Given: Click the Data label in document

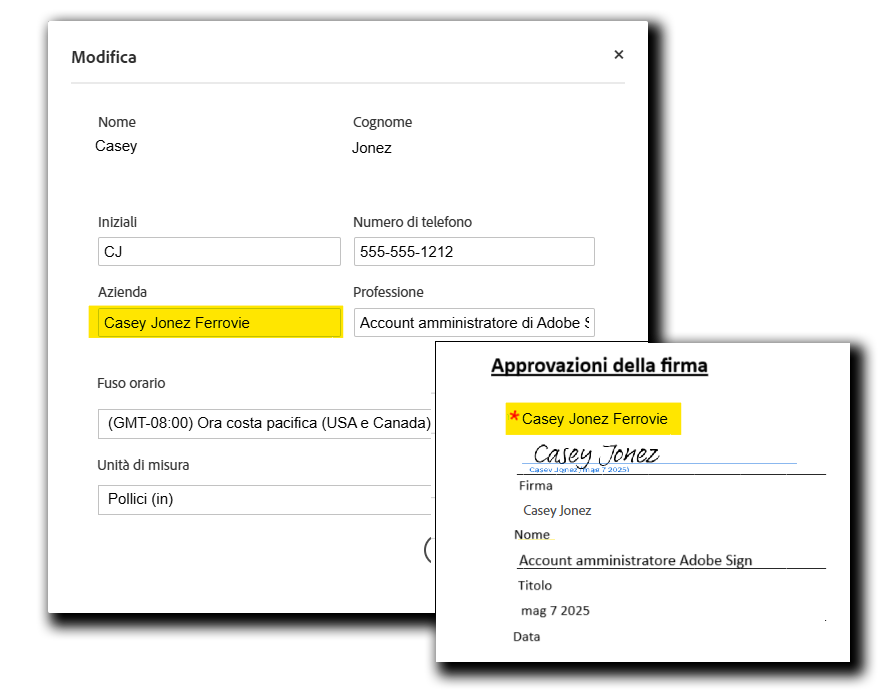Looking at the screenshot, I should coord(526,636).
